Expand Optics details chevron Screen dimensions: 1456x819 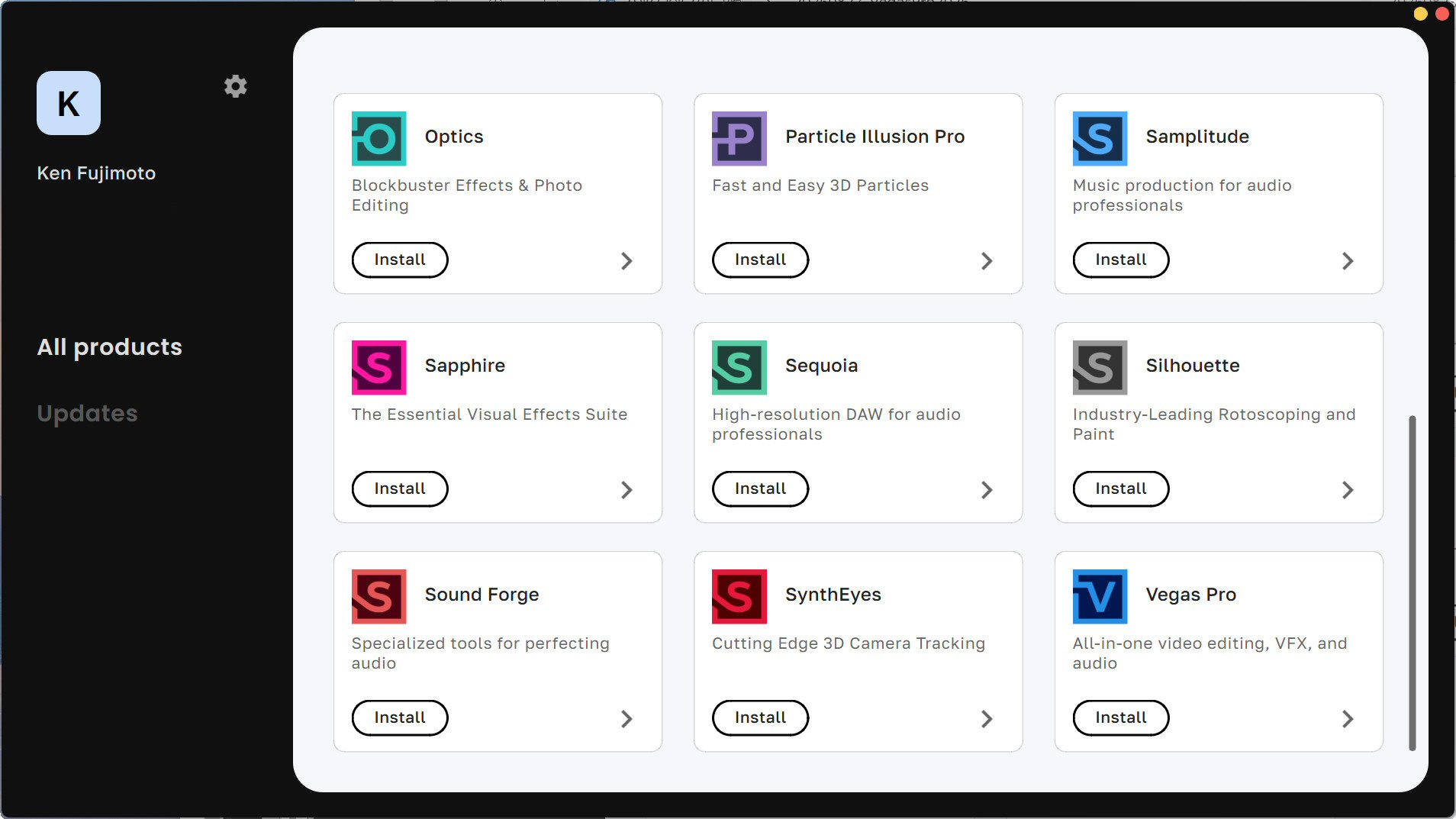627,261
